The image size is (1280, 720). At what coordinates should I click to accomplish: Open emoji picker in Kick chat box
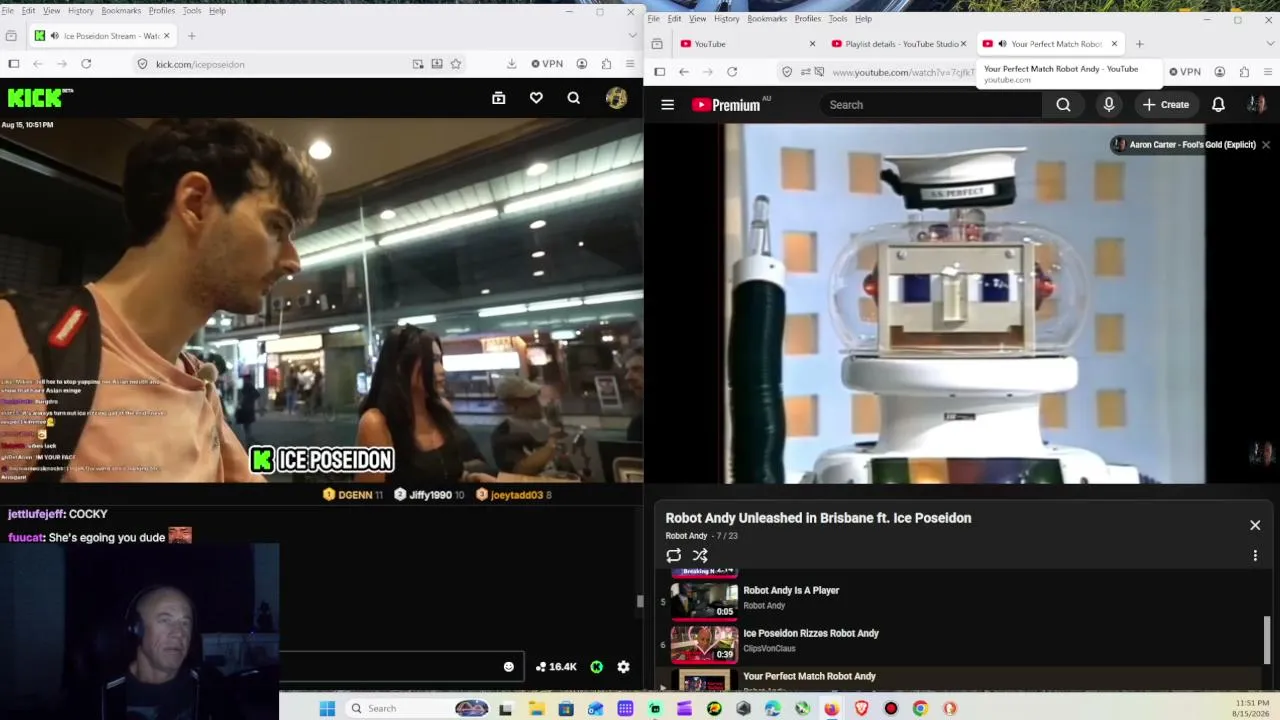[x=508, y=667]
